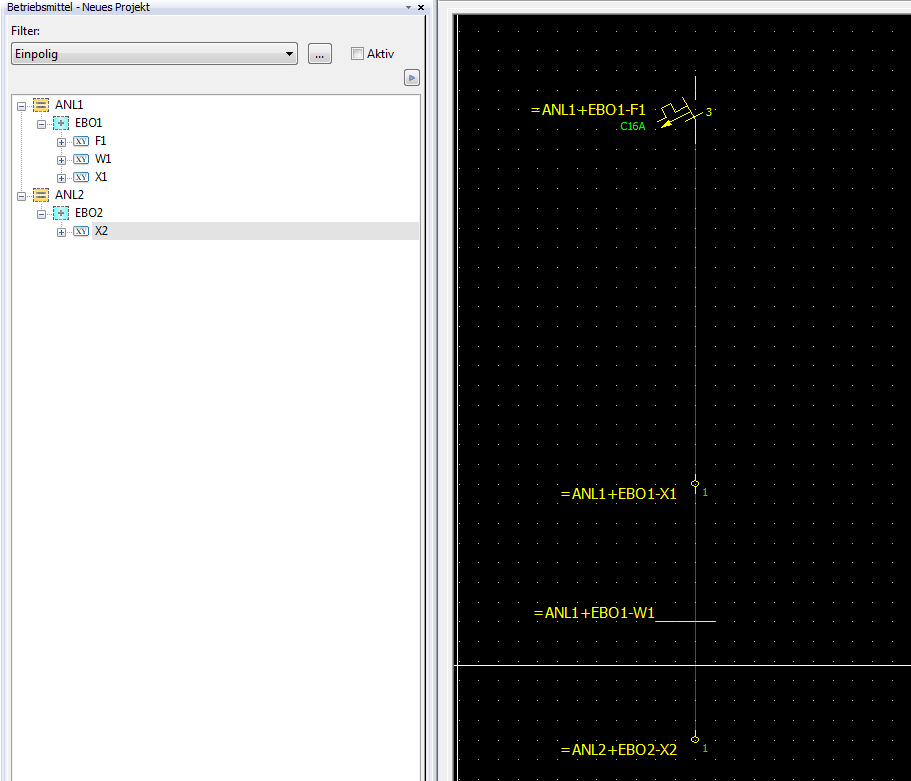Click the =ANL2+EBO2-X2 label
The height and width of the screenshot is (781, 911).
click(x=619, y=750)
